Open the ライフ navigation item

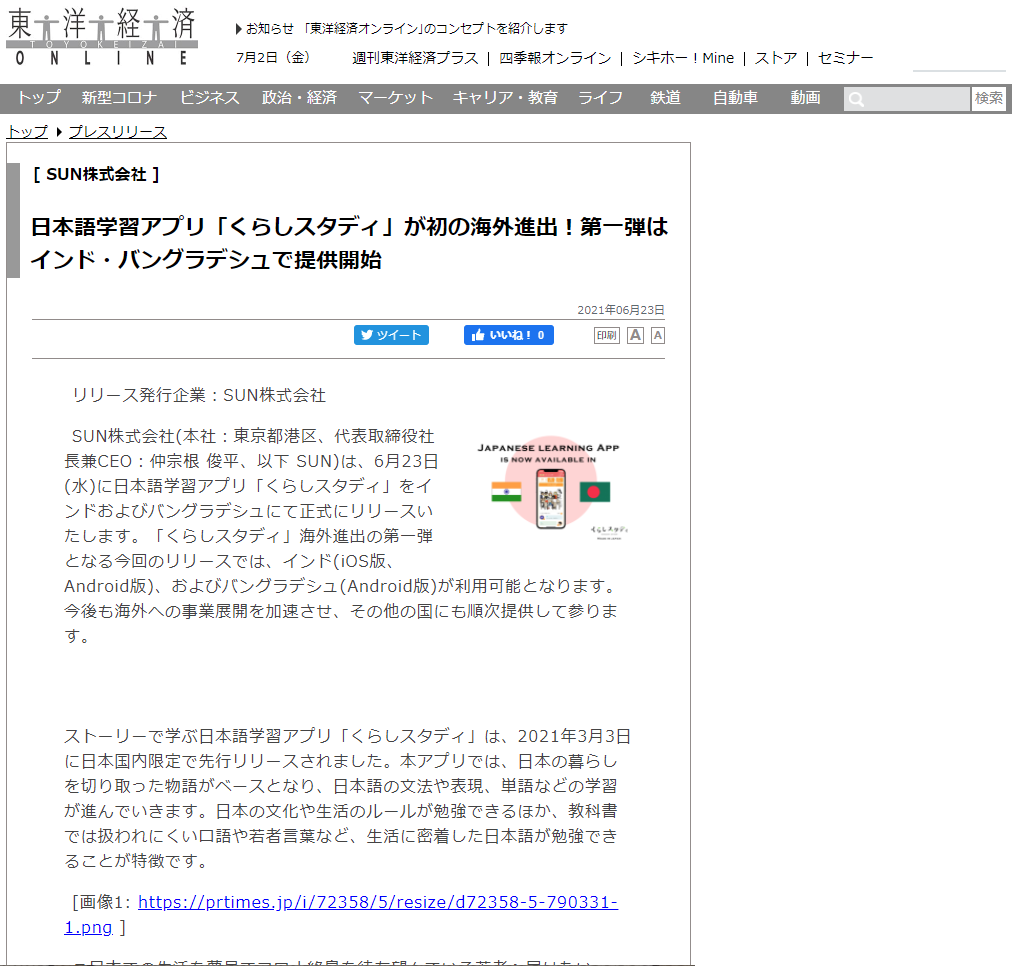coord(600,97)
